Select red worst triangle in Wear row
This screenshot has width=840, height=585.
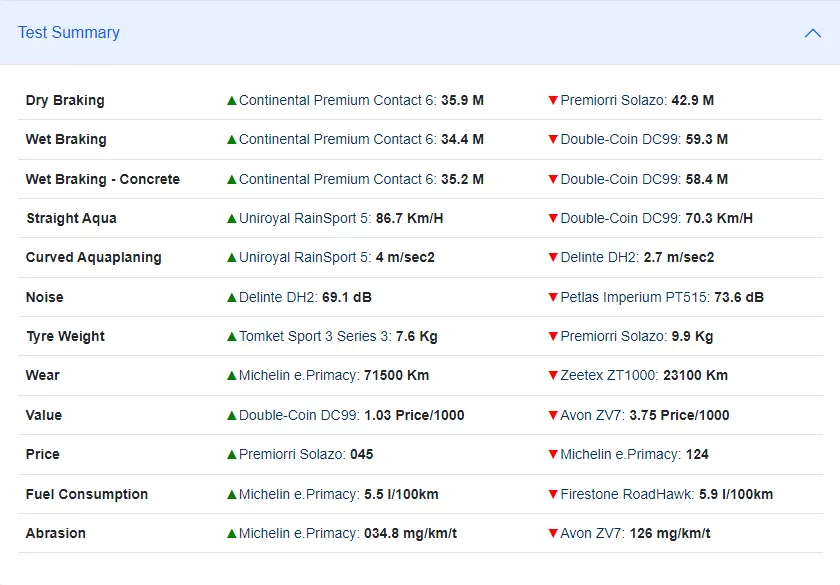(553, 376)
